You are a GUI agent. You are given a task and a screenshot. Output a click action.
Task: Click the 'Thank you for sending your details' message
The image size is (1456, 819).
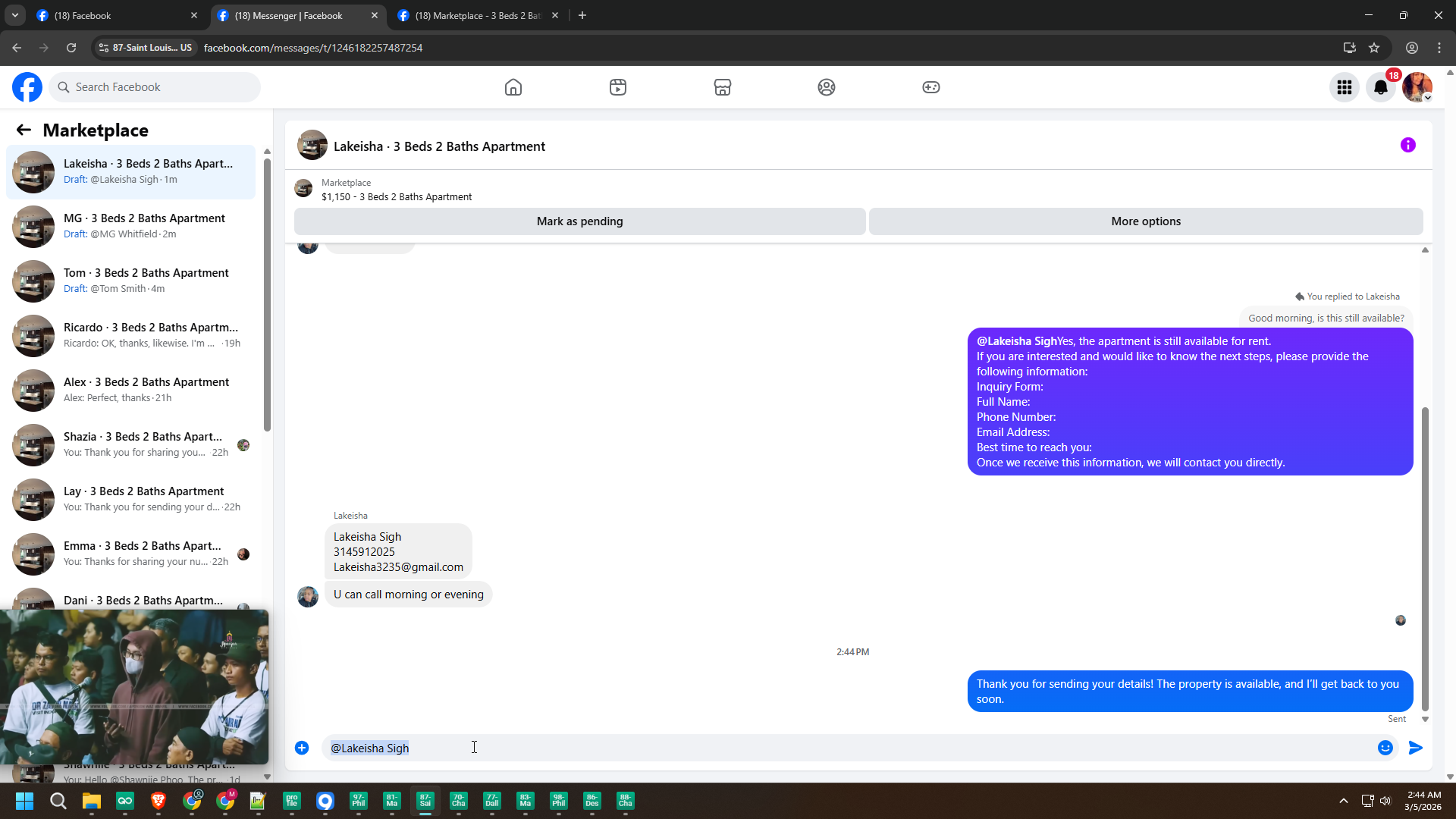pos(1190,692)
